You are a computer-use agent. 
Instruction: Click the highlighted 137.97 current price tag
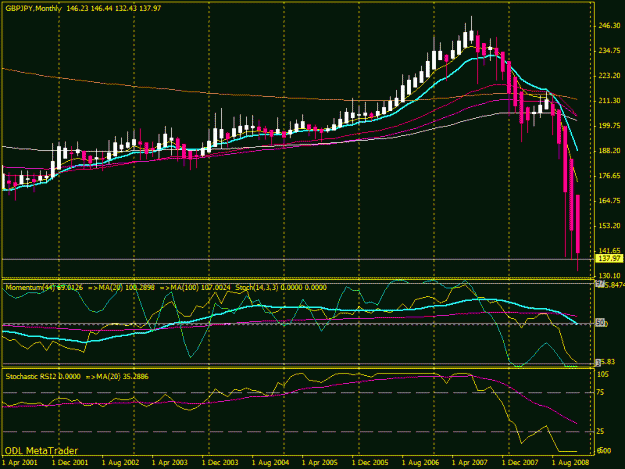pyautogui.click(x=609, y=259)
